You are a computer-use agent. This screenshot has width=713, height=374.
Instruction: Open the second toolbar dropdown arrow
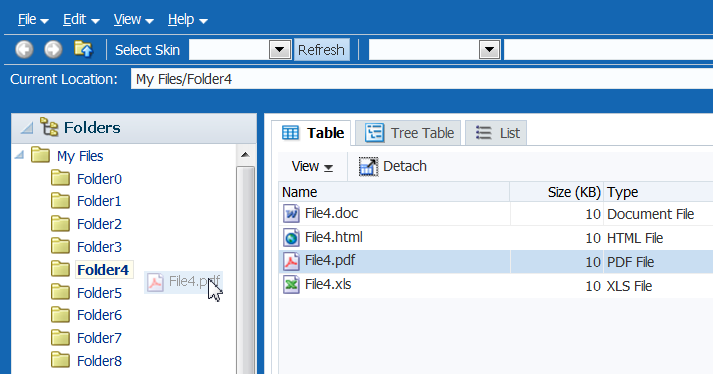489,50
